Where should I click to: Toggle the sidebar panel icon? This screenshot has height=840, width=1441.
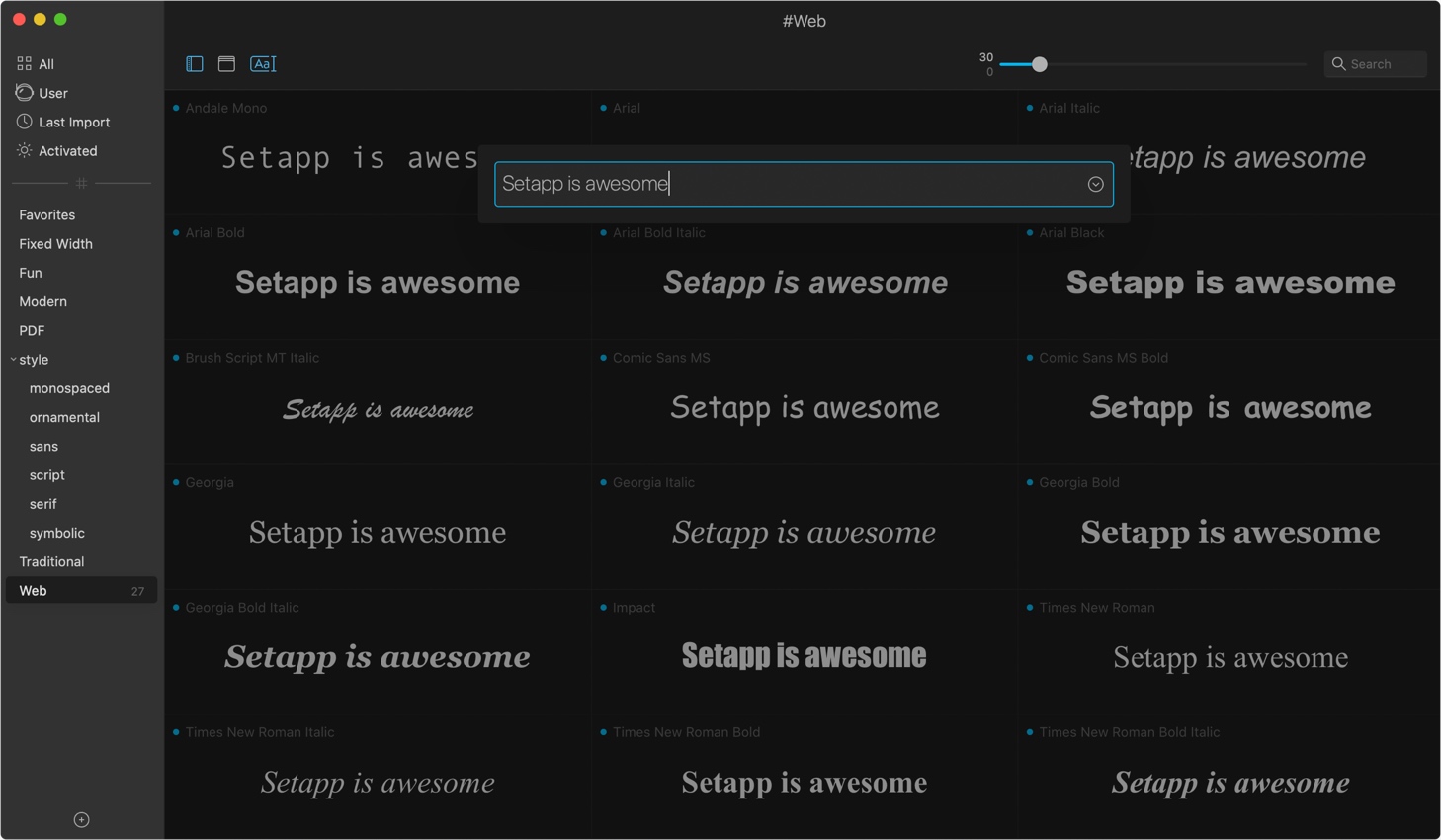pos(195,64)
